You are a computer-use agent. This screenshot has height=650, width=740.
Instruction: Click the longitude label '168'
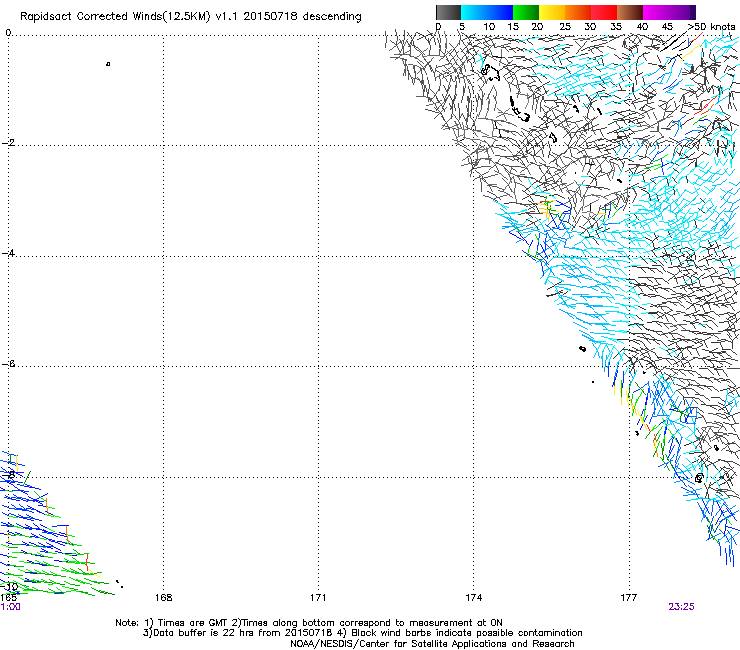[x=163, y=598]
